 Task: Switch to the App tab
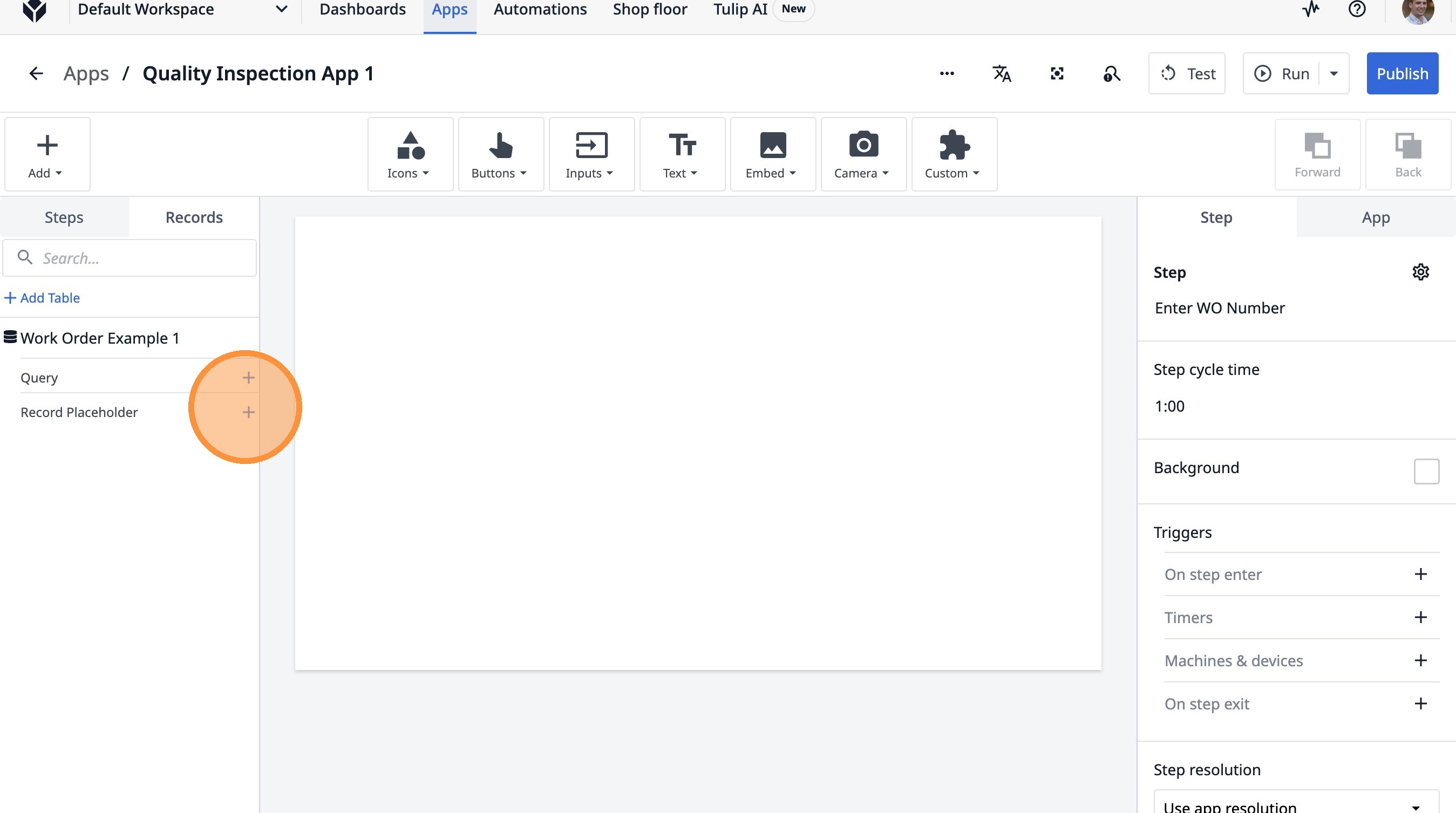point(1375,217)
